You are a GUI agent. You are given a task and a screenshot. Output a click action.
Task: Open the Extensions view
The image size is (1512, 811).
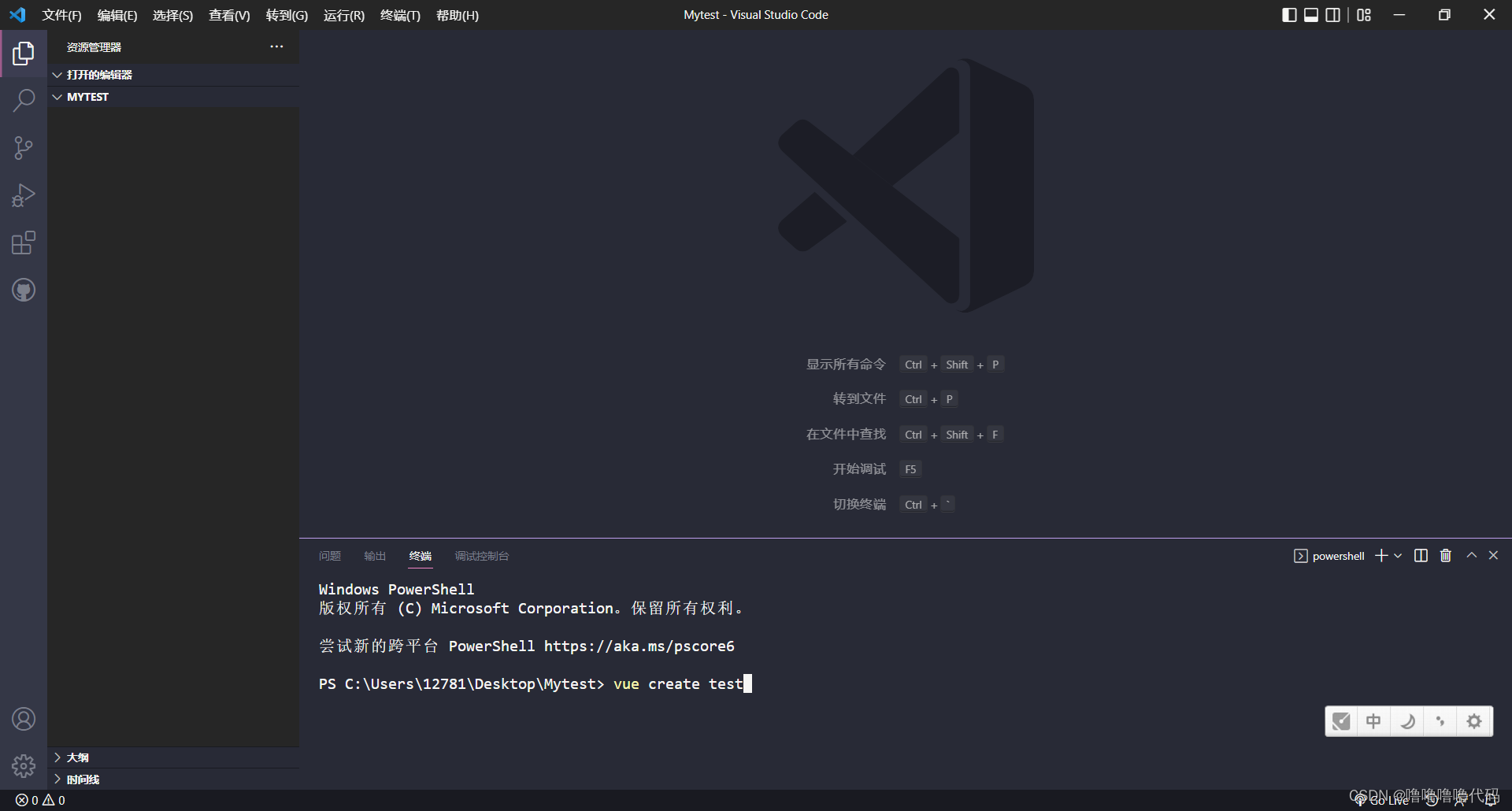click(24, 243)
